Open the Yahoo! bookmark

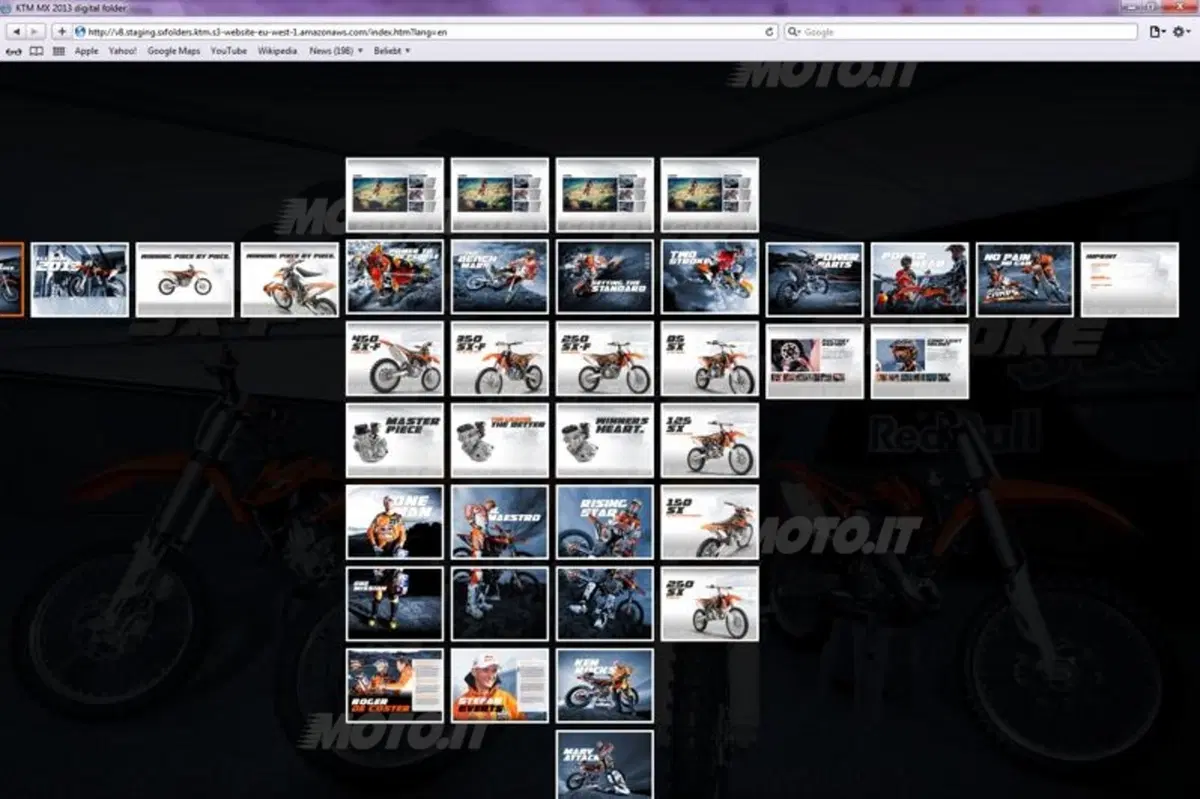click(122, 51)
